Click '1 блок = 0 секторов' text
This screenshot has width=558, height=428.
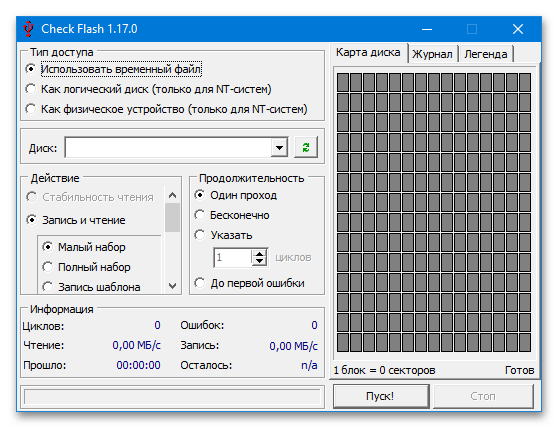(384, 370)
